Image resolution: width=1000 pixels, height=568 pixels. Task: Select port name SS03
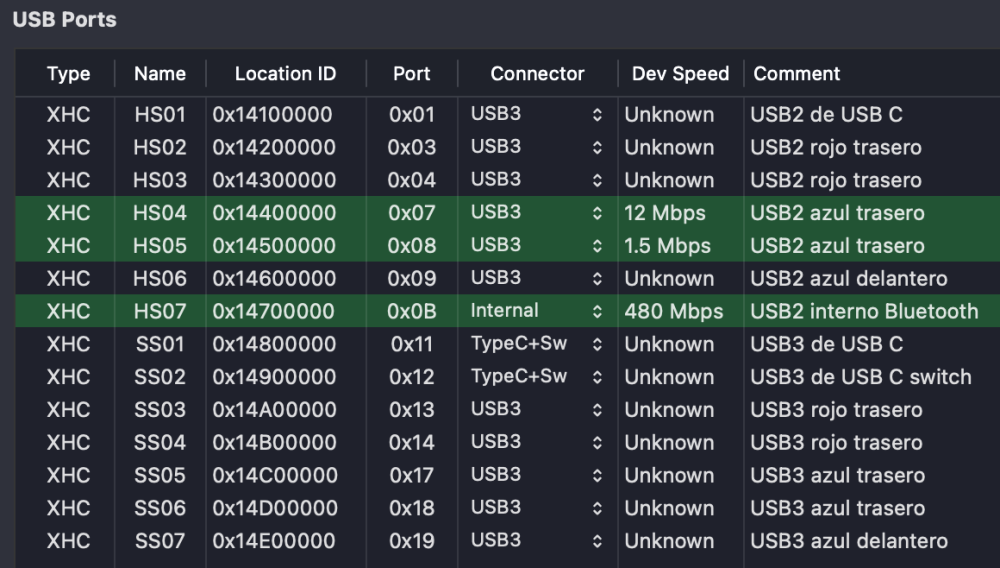click(x=160, y=410)
